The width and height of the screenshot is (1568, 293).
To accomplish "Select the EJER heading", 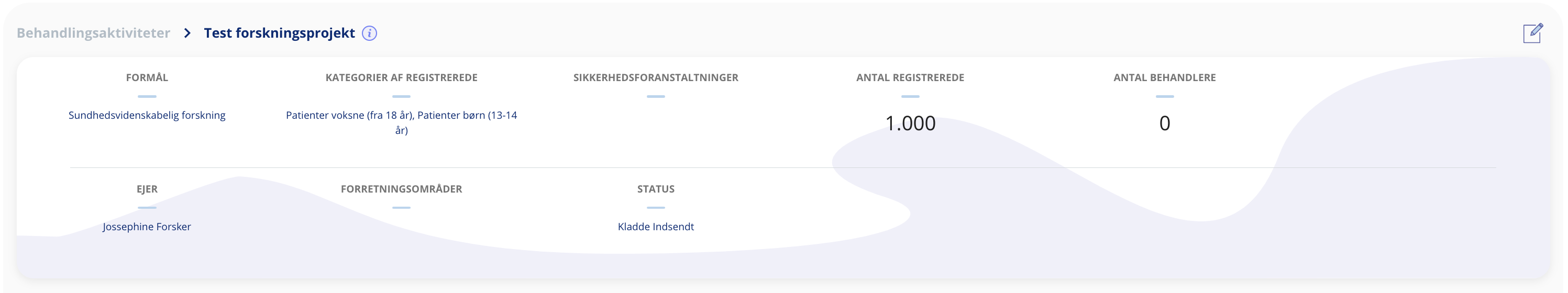I will (147, 188).
